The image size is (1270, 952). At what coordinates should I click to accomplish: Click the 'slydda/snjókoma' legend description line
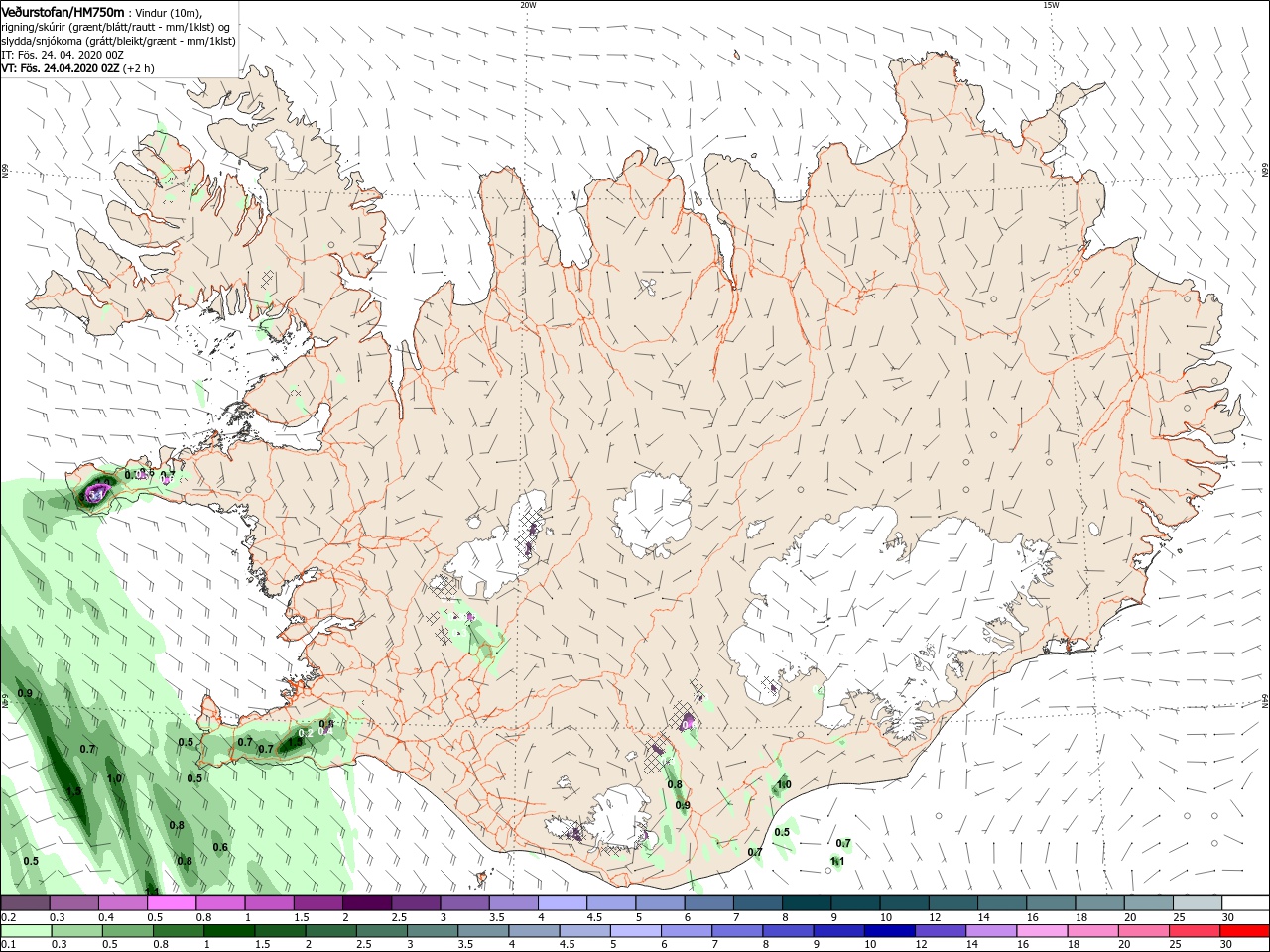click(118, 42)
